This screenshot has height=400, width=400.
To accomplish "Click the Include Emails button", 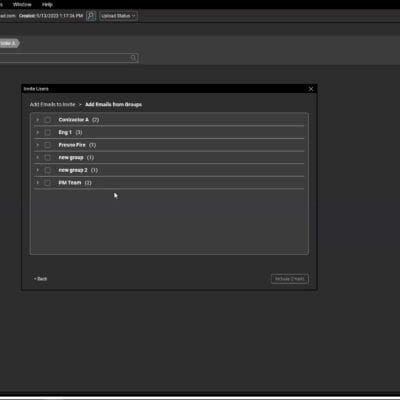I will click(289, 279).
